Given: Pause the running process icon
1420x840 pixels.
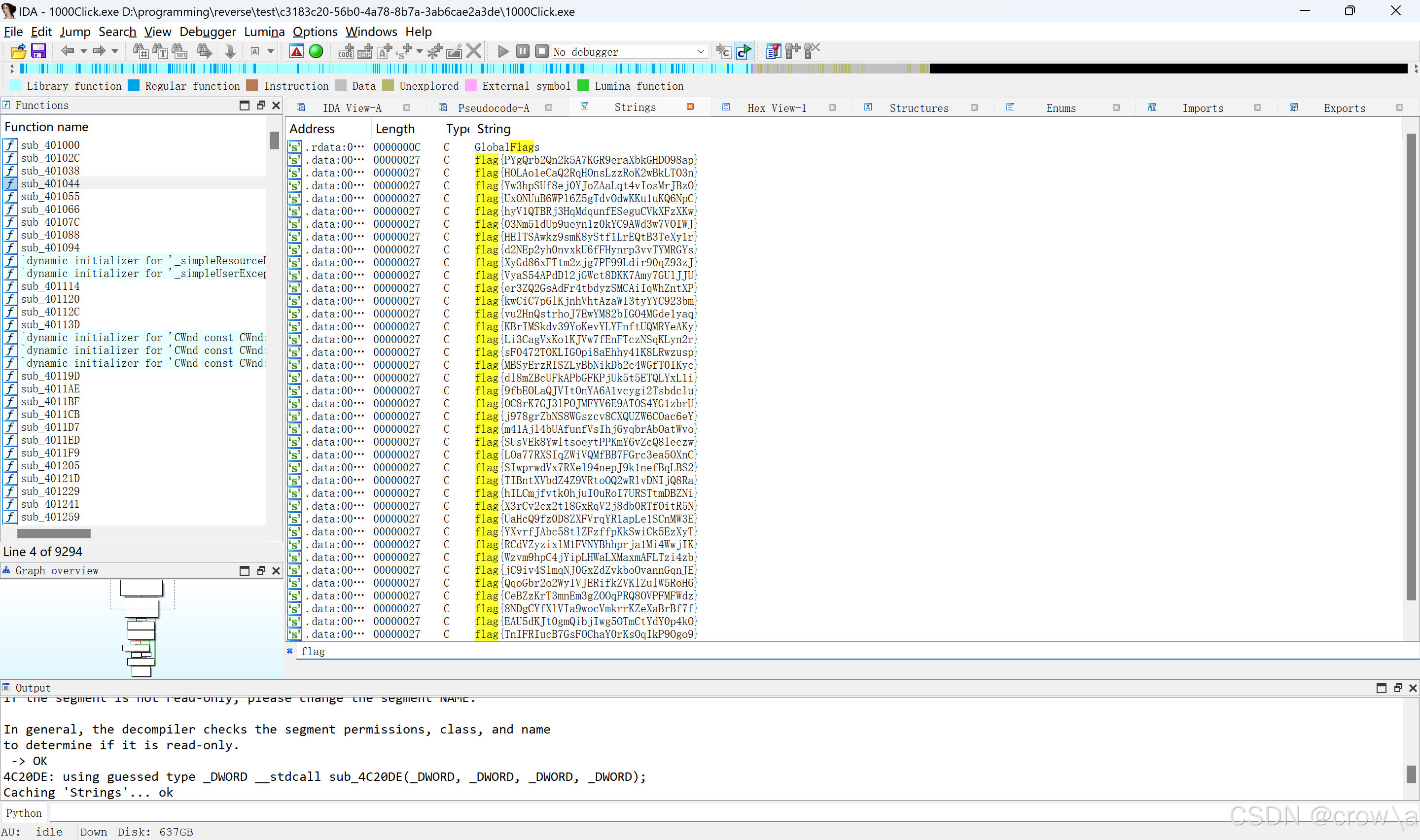Looking at the screenshot, I should point(522,51).
